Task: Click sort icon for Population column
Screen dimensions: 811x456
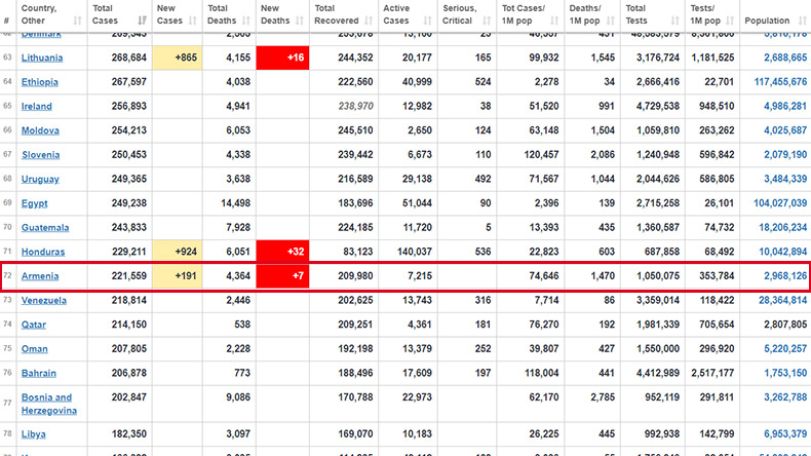Action: [803, 21]
